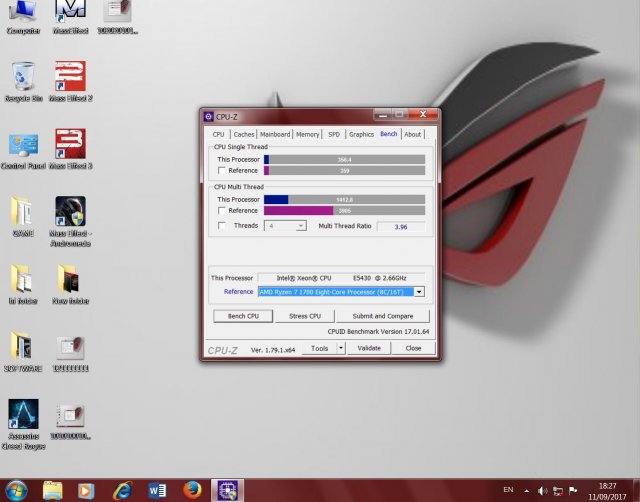
Task: Expand the Threads count dropdown
Action: (x=300, y=226)
